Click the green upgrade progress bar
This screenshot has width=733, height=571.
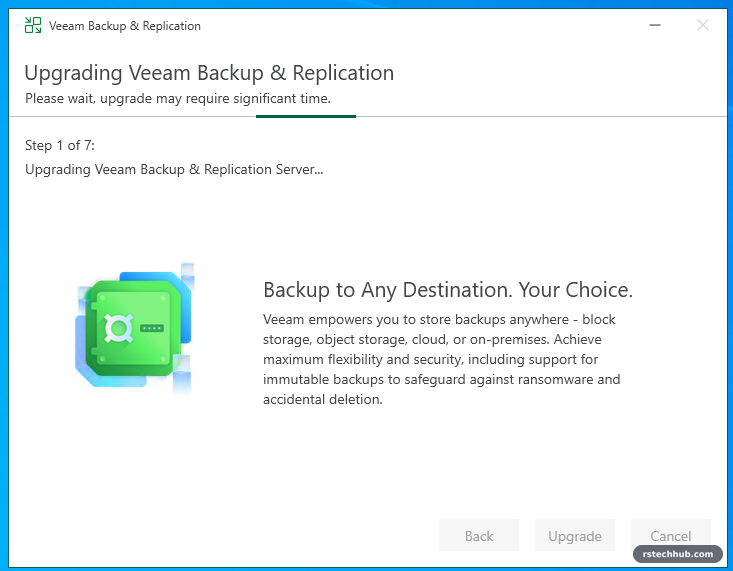306,116
